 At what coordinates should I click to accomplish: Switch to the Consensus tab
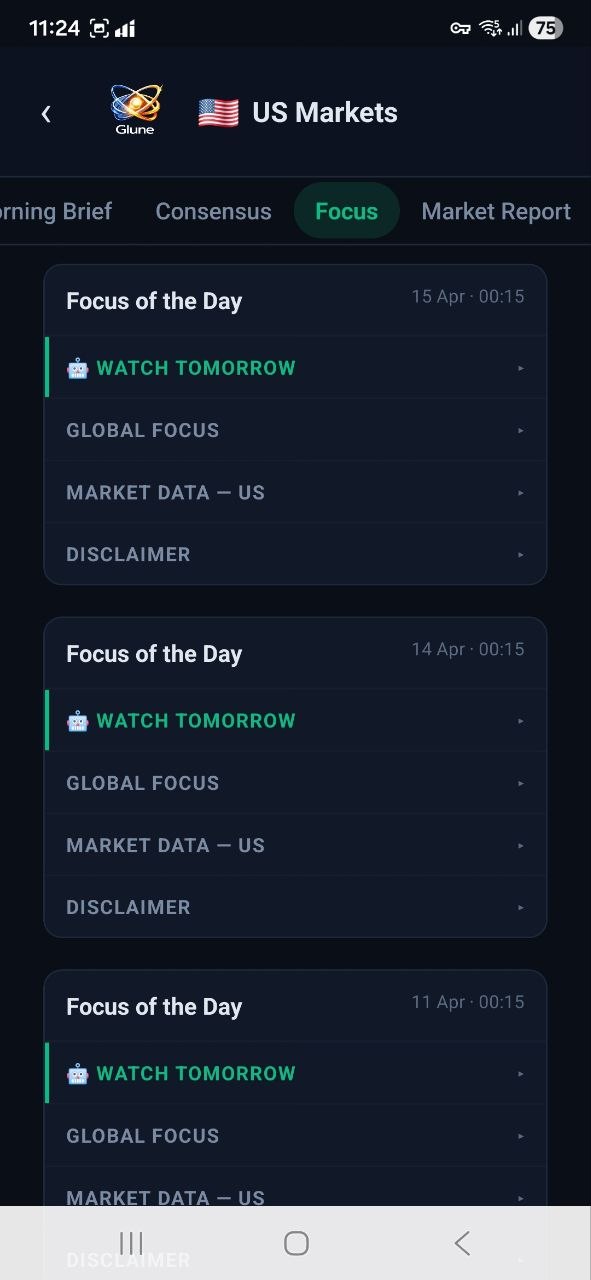pyautogui.click(x=213, y=211)
